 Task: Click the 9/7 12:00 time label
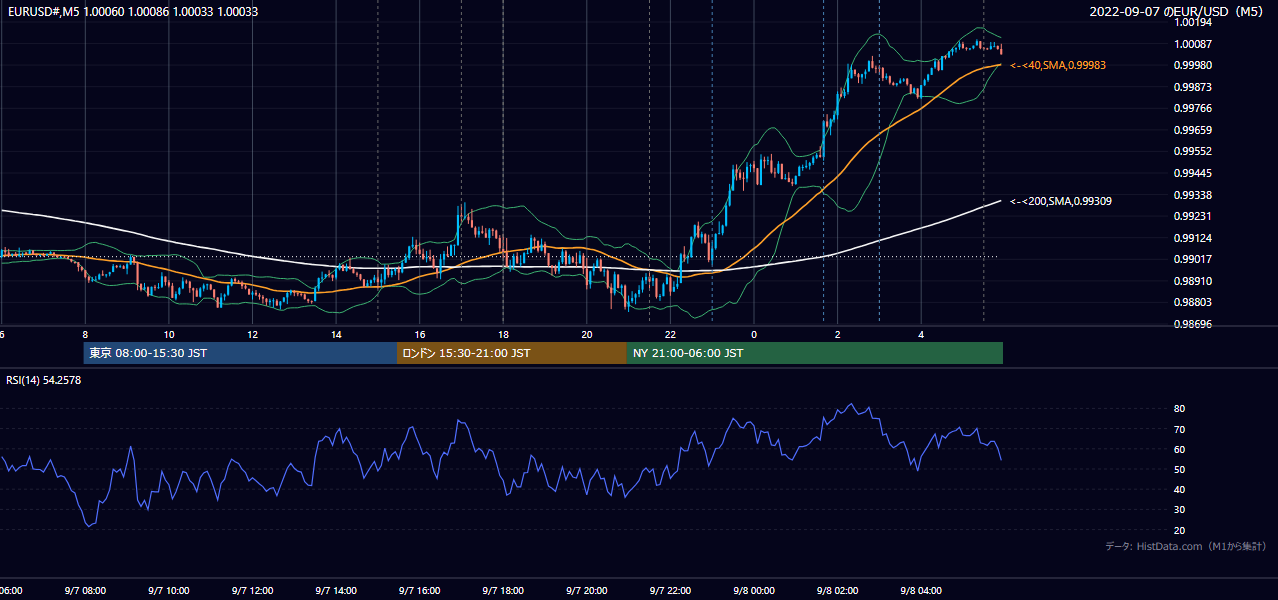(252, 590)
